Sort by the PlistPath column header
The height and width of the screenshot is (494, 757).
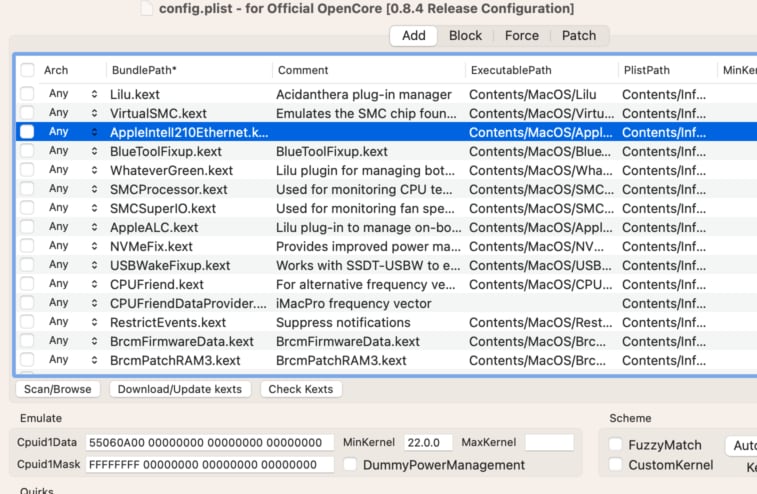pos(646,70)
